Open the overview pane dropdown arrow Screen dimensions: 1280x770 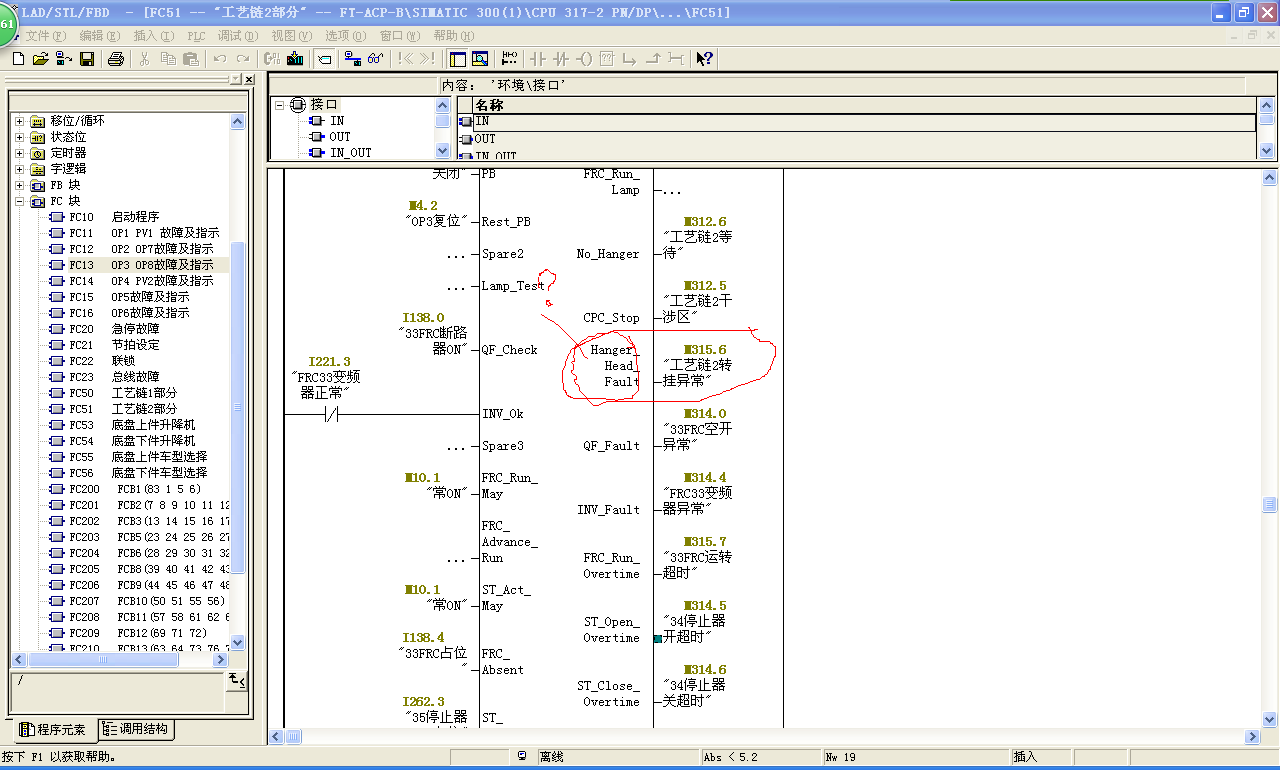pos(235,79)
